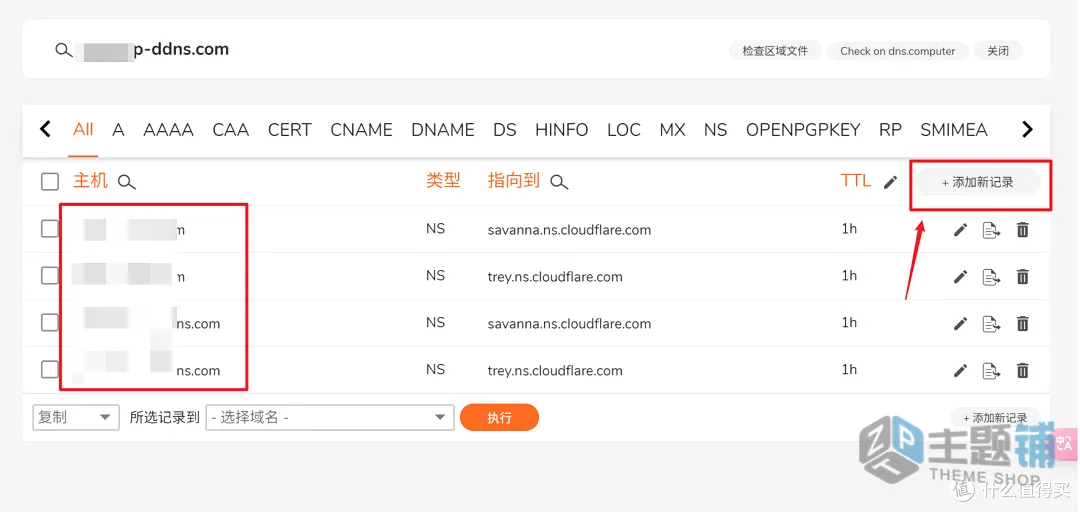Delete the last trey.ns.cloudflare.com record
The height and width of the screenshot is (512, 1080).
click(x=1023, y=371)
